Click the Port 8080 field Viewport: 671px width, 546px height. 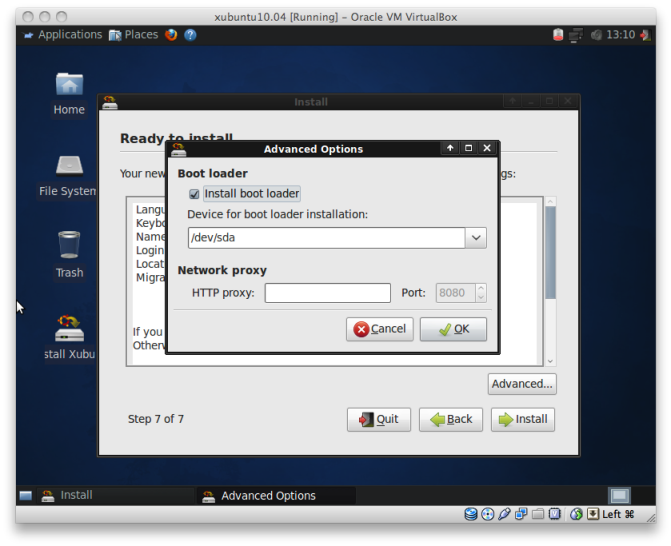[x=455, y=293]
